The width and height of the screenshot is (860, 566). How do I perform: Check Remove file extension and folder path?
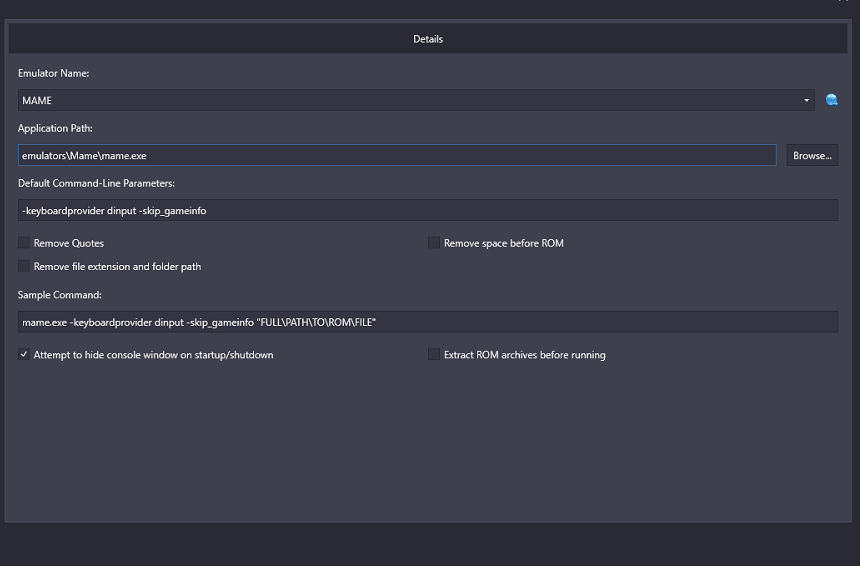pos(24,266)
